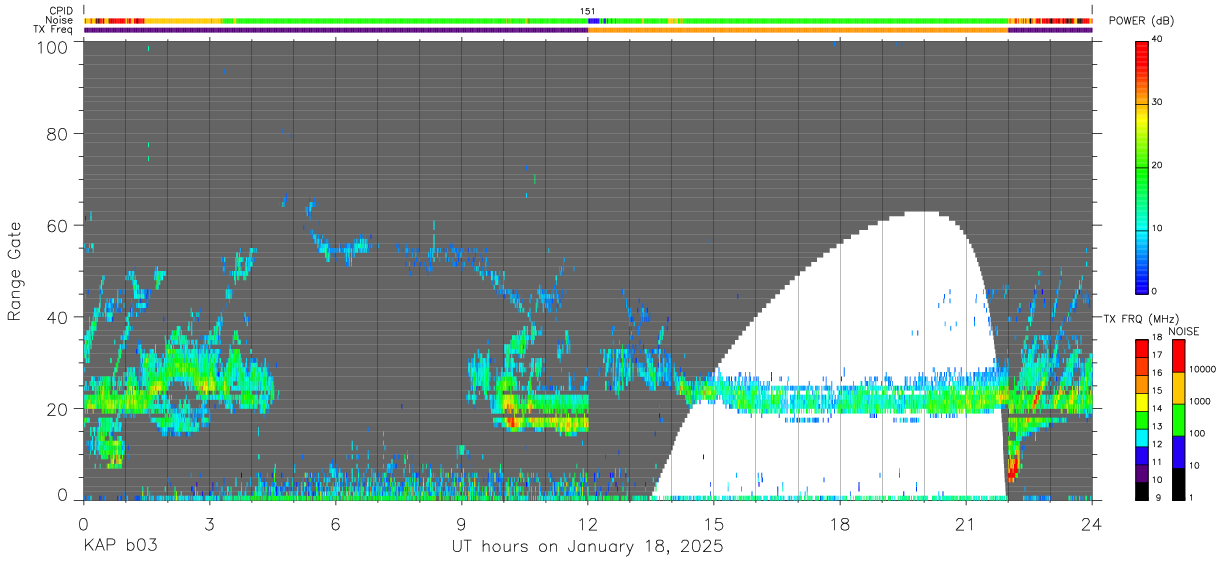The height and width of the screenshot is (567, 1228).
Task: Click the 30 tick on power colorbar
Action: 1157,103
